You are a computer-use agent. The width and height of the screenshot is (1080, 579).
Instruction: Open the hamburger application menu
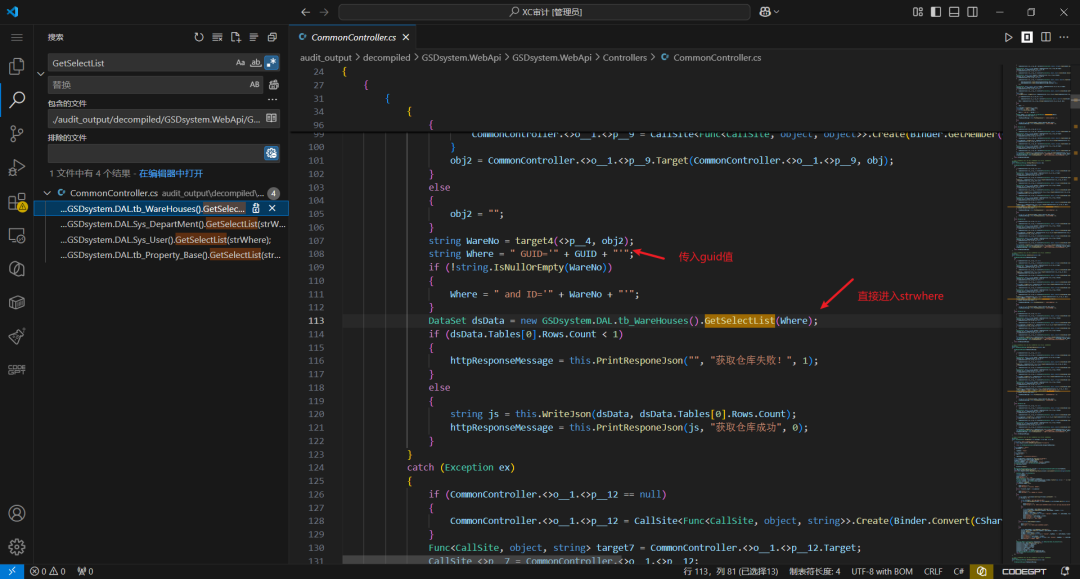coord(17,37)
